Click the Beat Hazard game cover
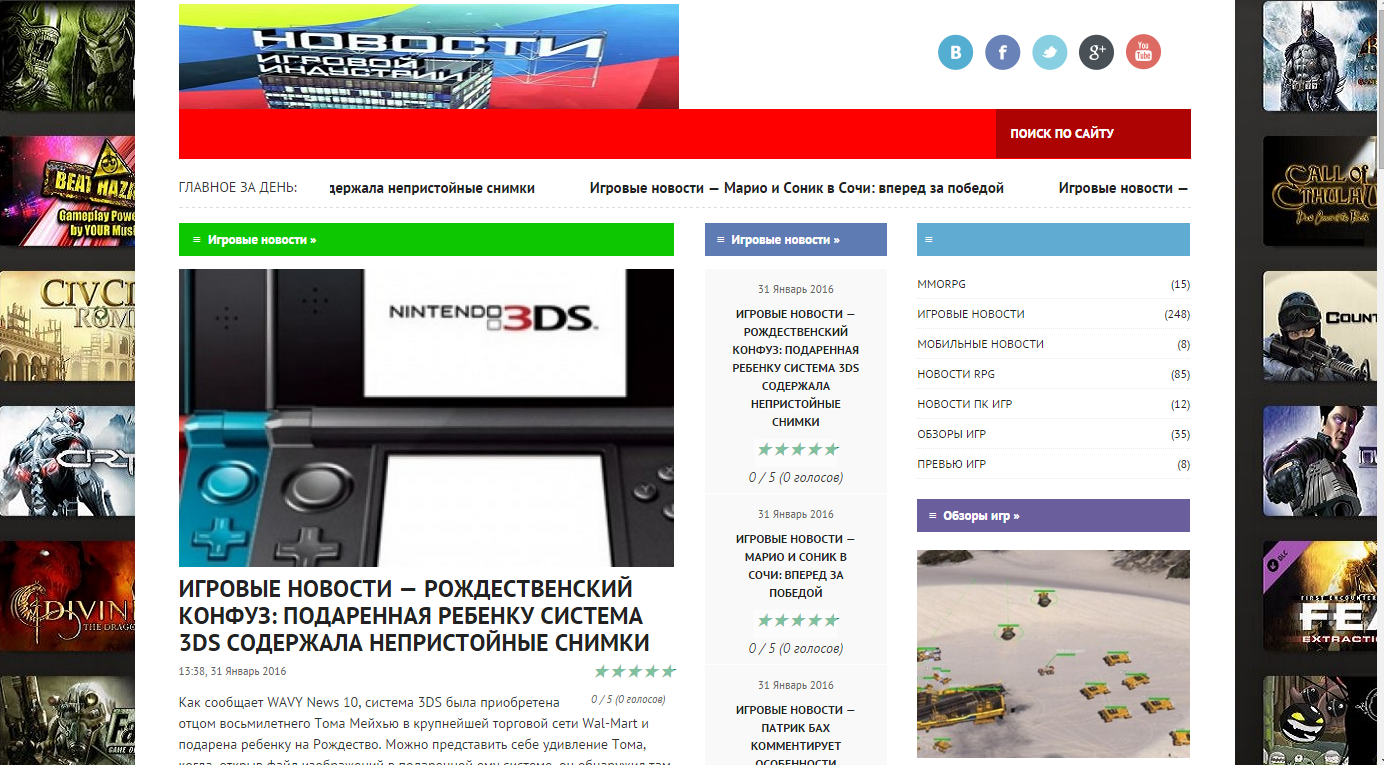The image size is (1384, 765). [x=67, y=191]
